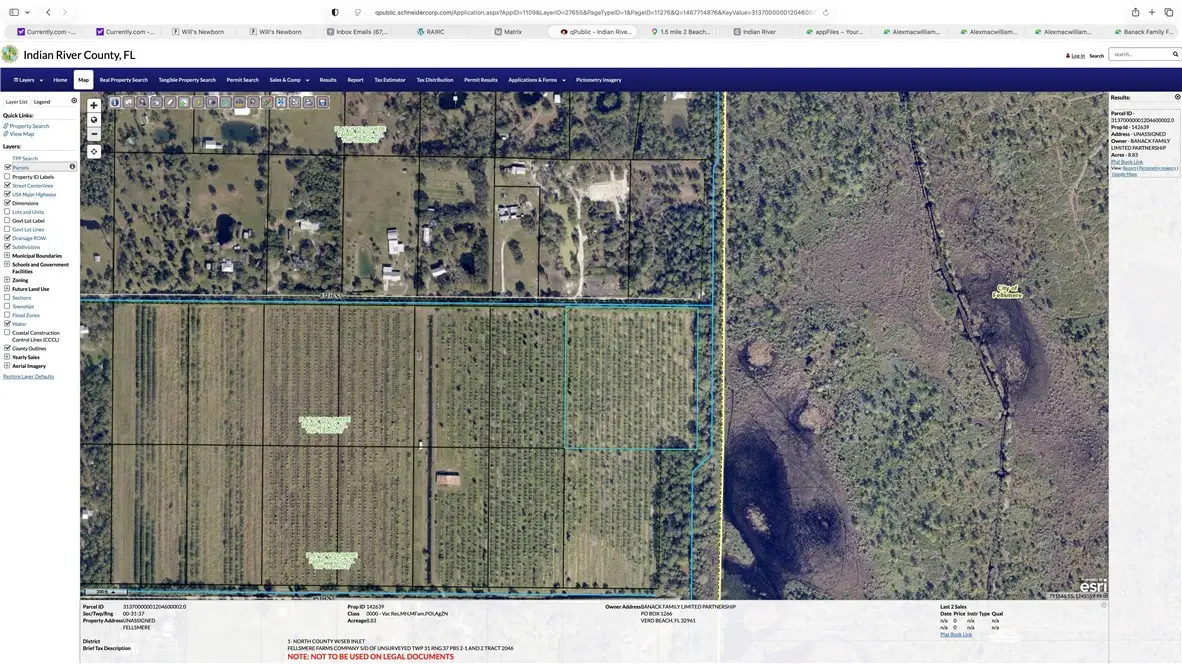This screenshot has height=664, width=1182.
Task: Open the Results panel gear icon
Action: pyautogui.click(x=1177, y=96)
